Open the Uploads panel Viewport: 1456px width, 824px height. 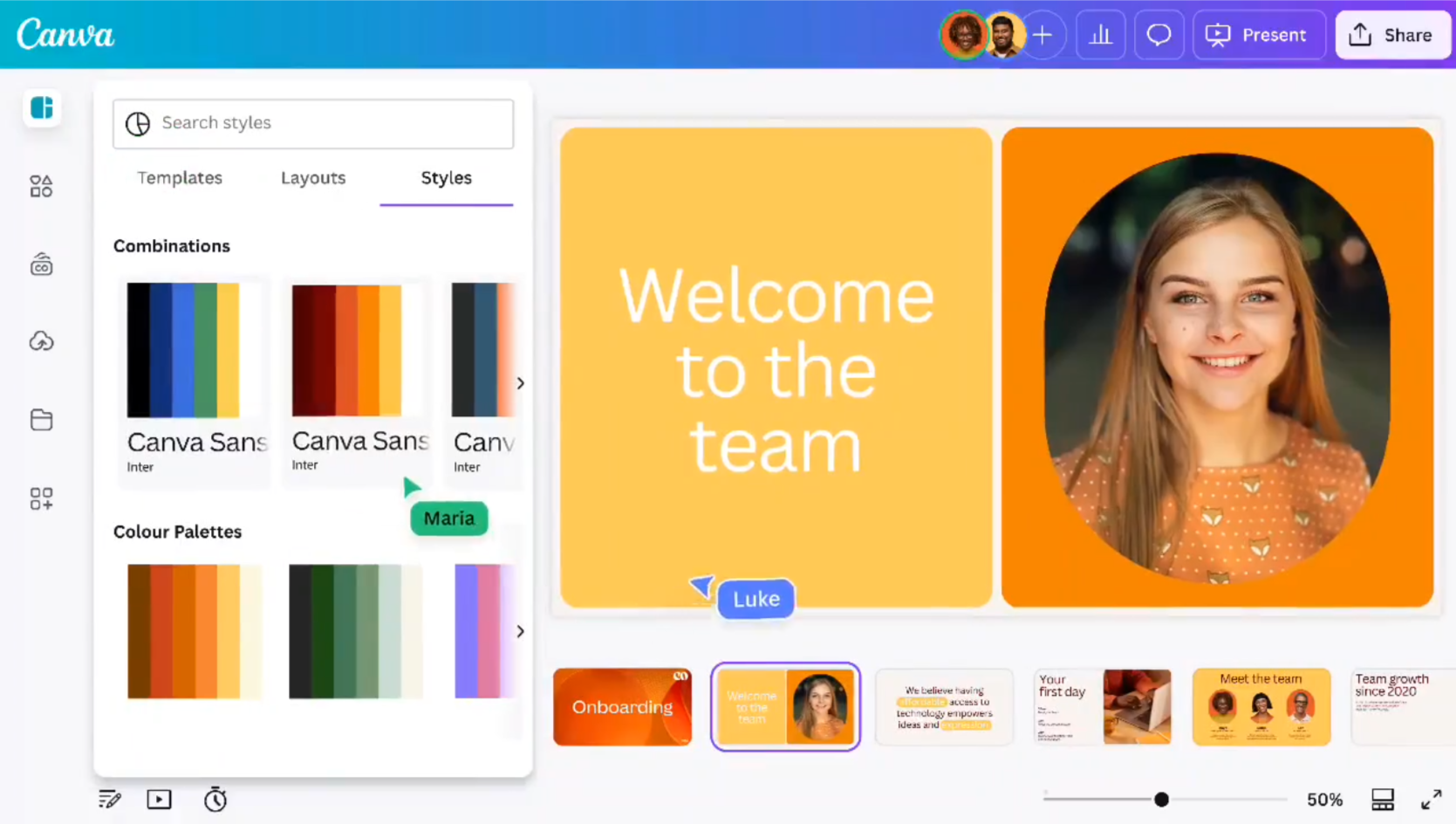coord(41,340)
